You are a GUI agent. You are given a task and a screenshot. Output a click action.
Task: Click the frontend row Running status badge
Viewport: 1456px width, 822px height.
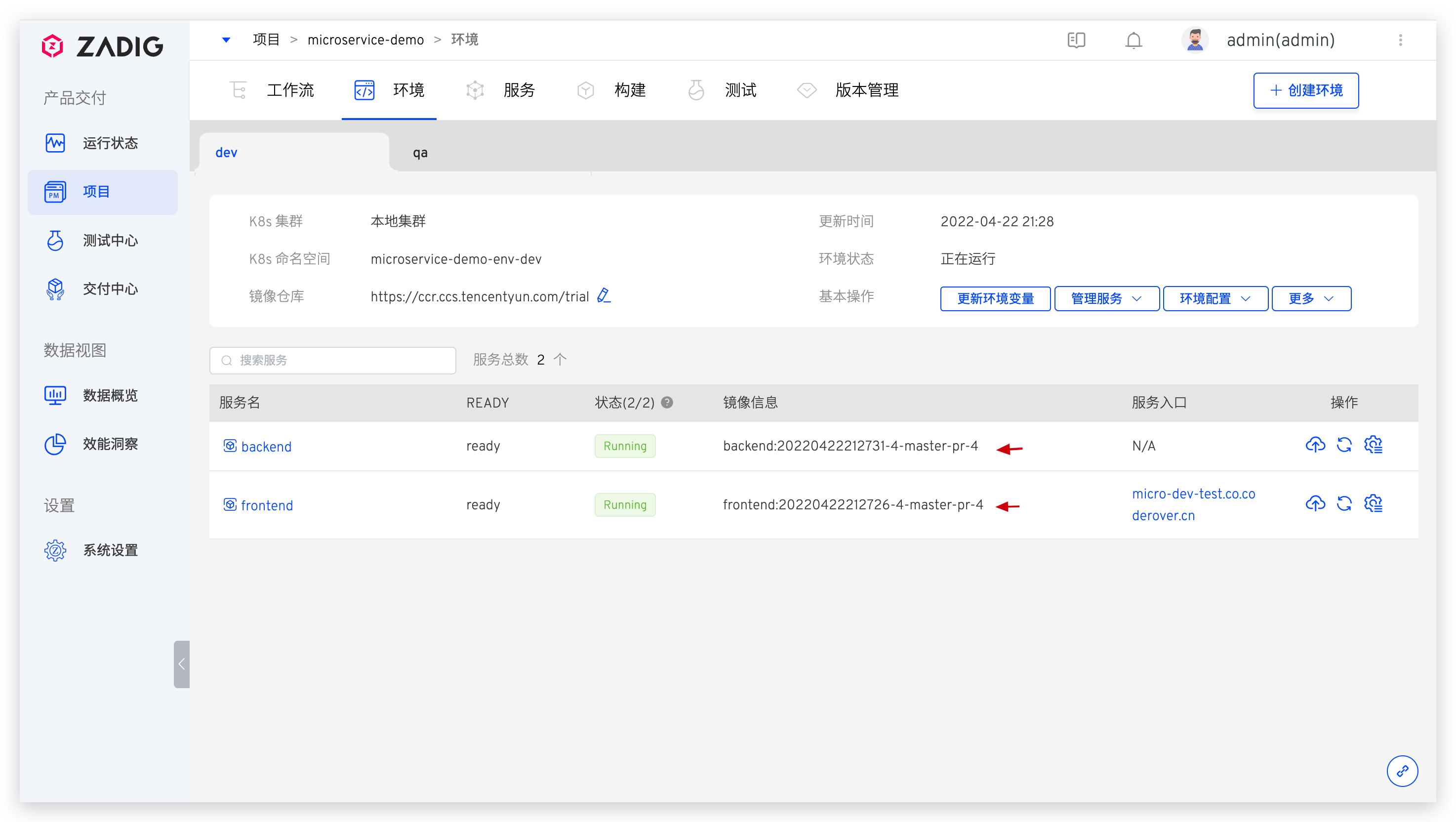[625, 505]
